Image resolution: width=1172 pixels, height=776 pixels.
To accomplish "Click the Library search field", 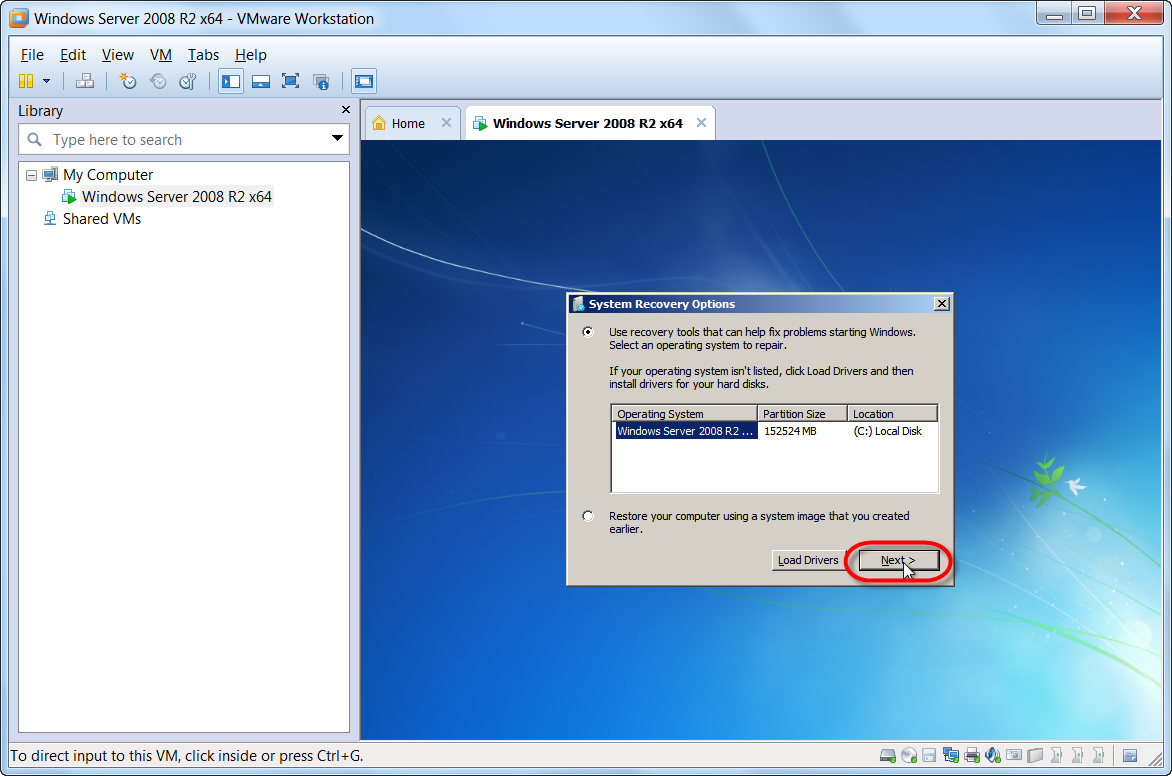I will pyautogui.click(x=183, y=140).
